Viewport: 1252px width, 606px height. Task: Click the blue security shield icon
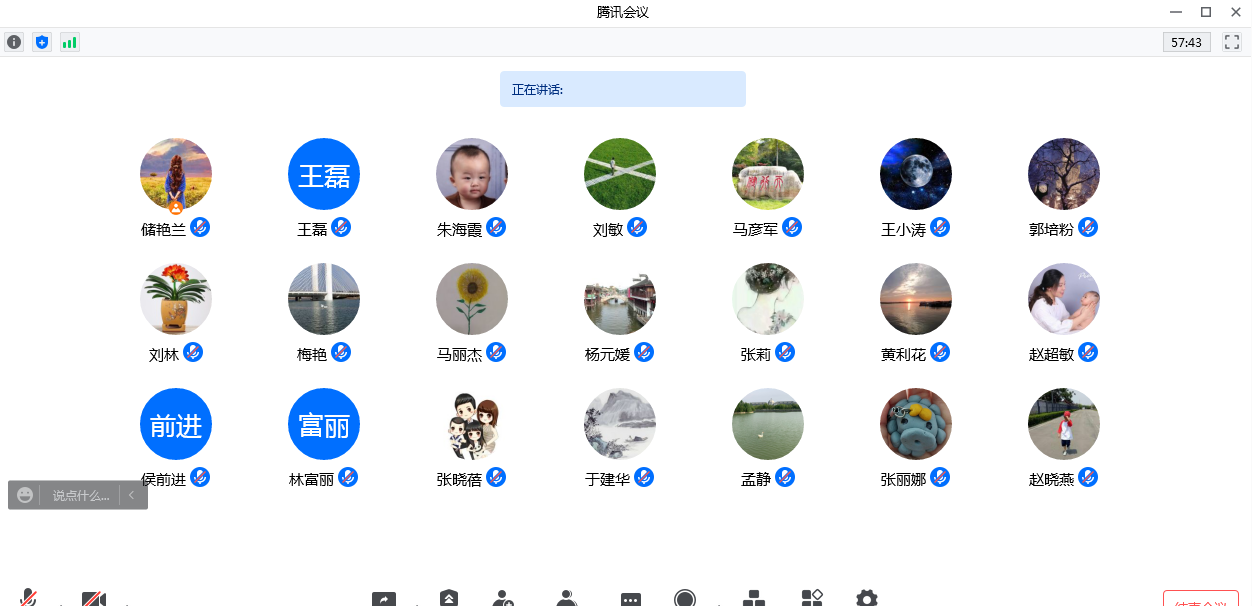point(41,42)
